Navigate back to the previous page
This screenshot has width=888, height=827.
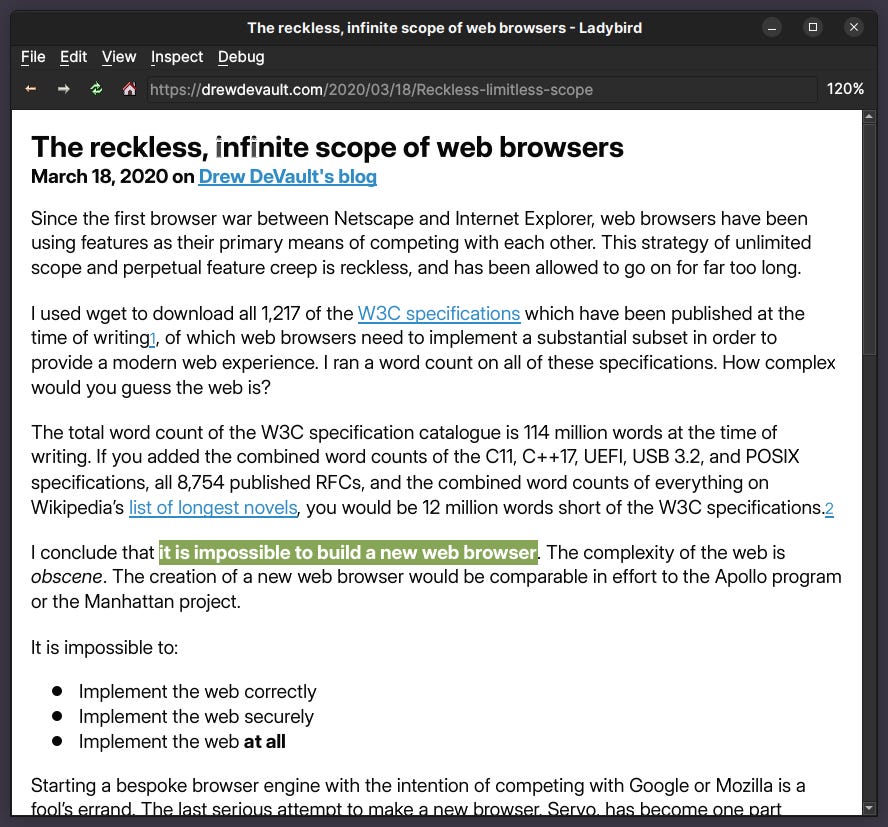pyautogui.click(x=31, y=89)
